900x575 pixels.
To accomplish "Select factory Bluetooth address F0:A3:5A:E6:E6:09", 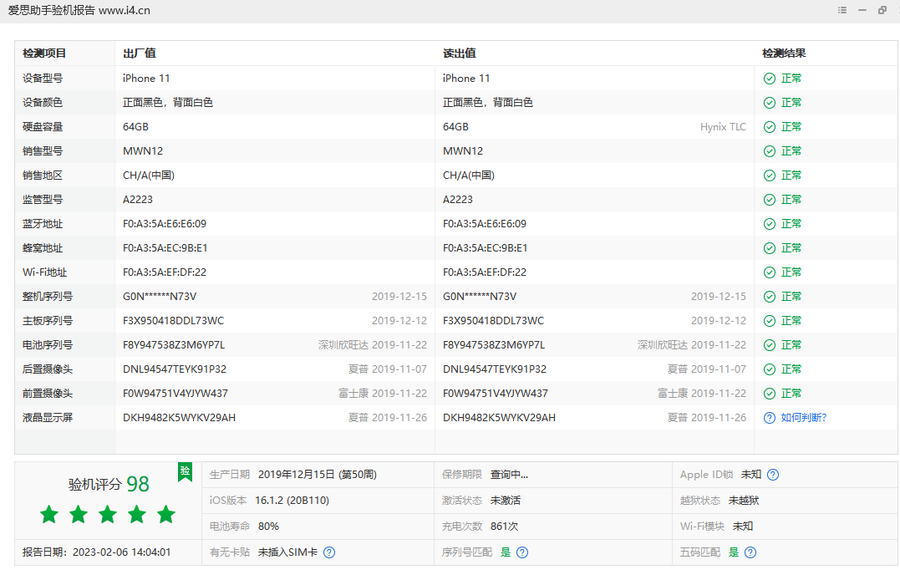I will pos(165,224).
